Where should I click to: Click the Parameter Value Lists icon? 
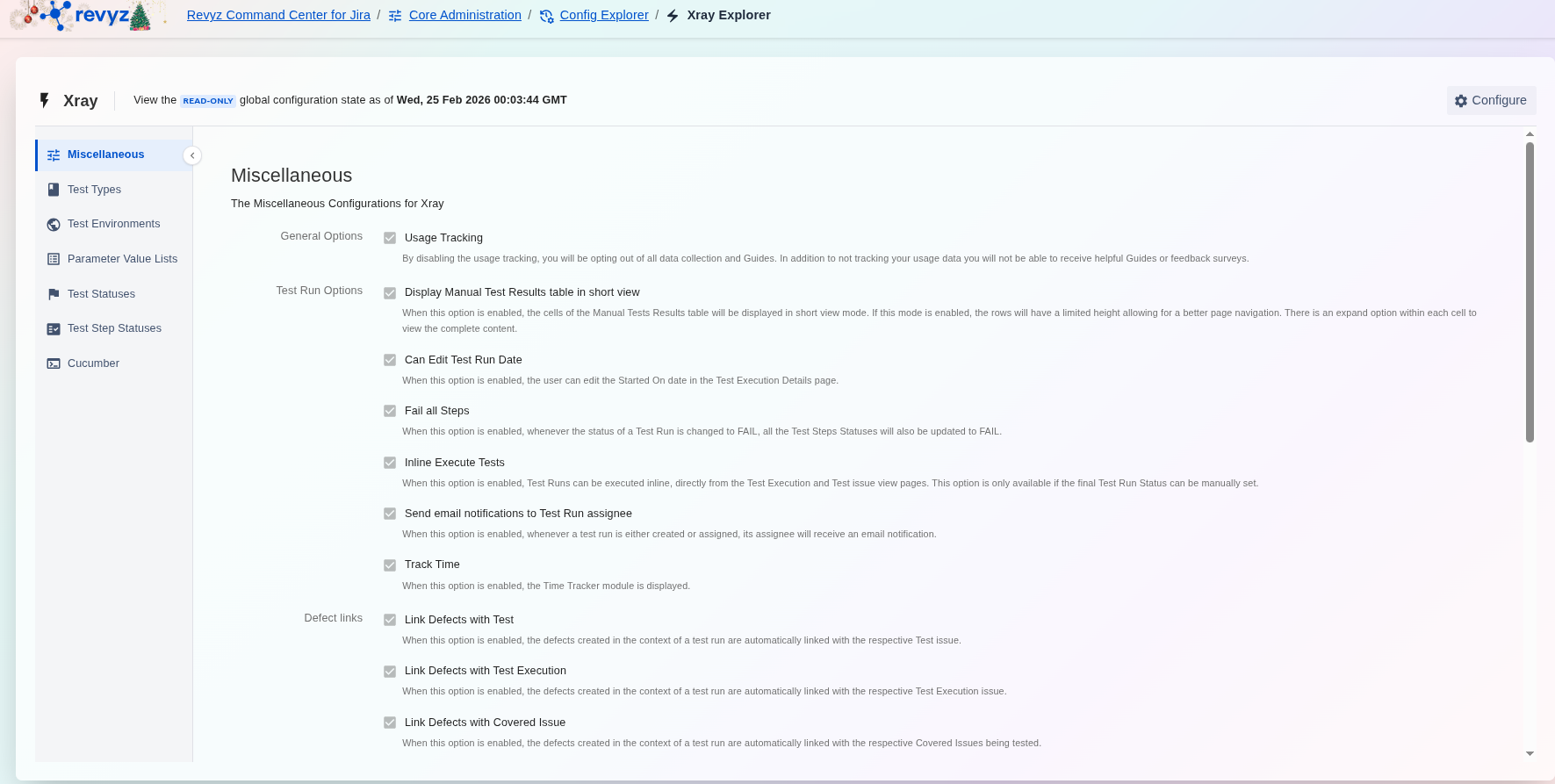click(x=54, y=259)
